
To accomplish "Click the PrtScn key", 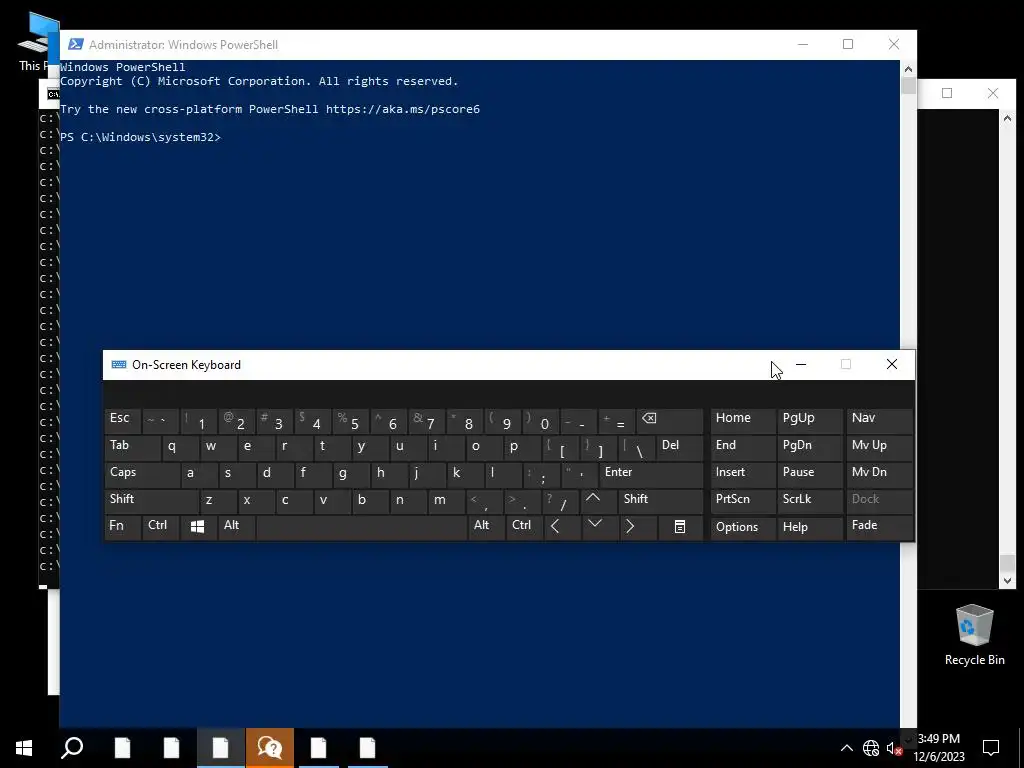I will [x=743, y=500].
